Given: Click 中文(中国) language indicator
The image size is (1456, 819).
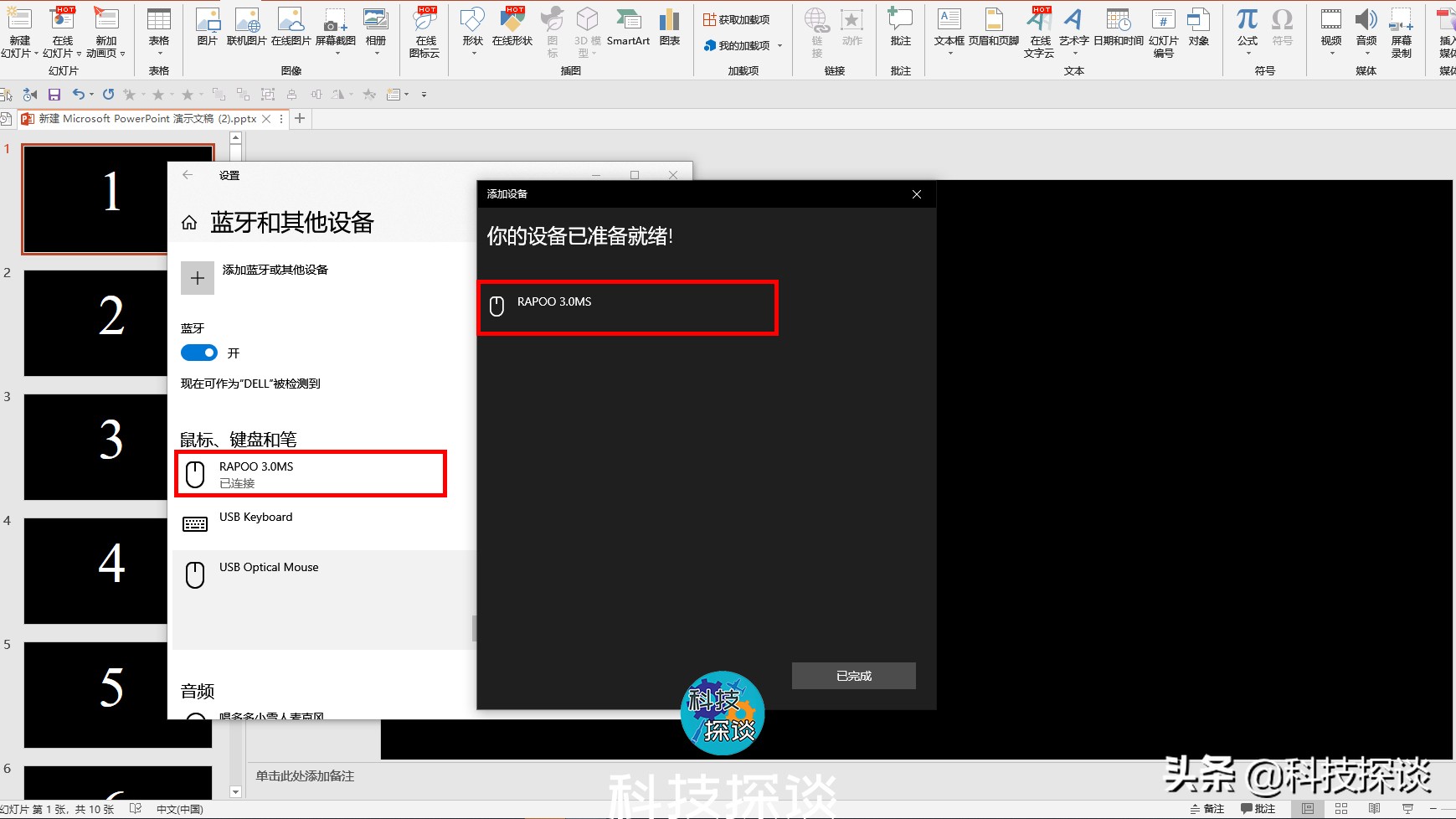Looking at the screenshot, I should 180,810.
